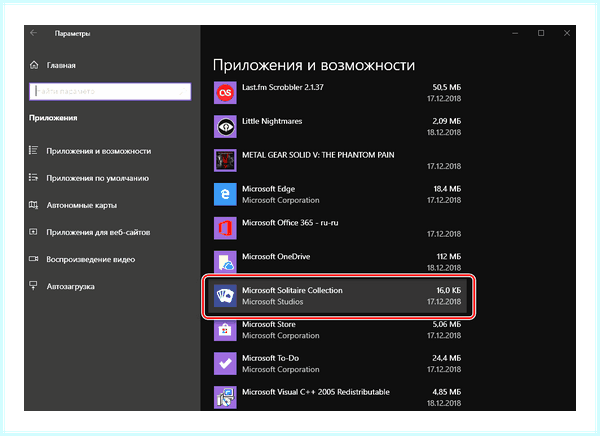
Task: Open Автономные карты section
Action: (82, 205)
